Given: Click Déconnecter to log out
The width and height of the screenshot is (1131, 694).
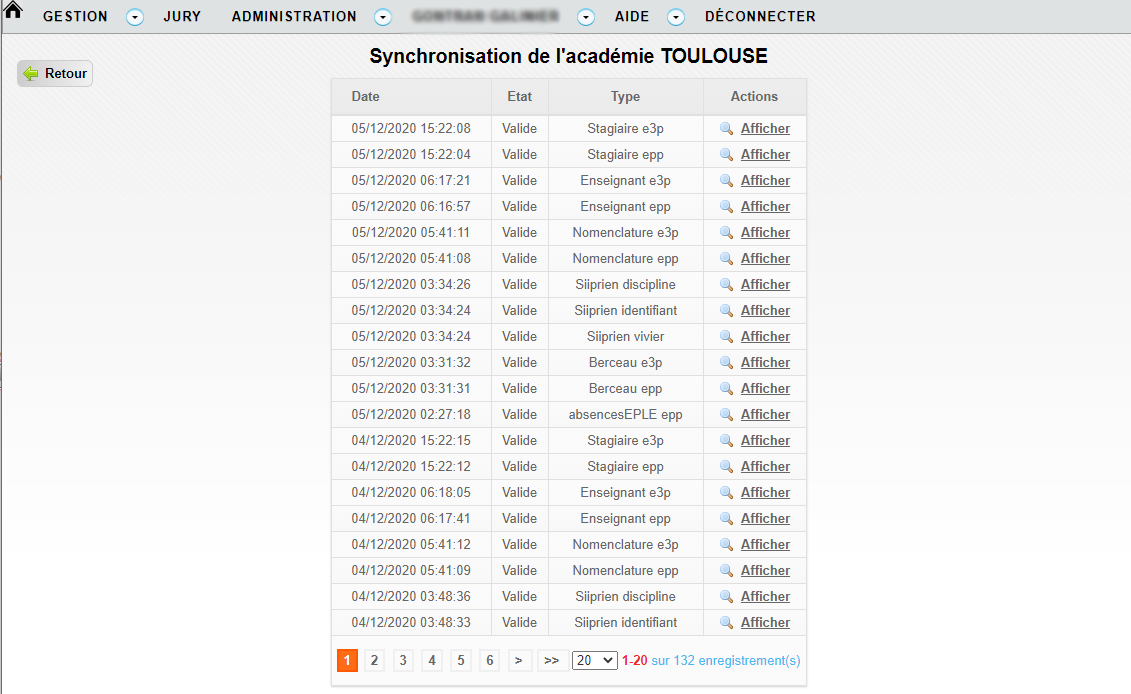Looking at the screenshot, I should [760, 17].
